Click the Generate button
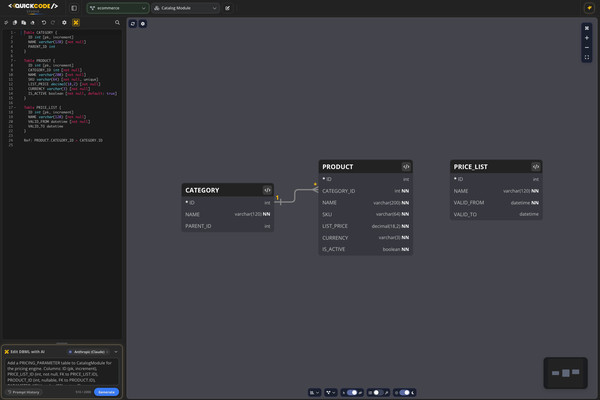 (106, 392)
